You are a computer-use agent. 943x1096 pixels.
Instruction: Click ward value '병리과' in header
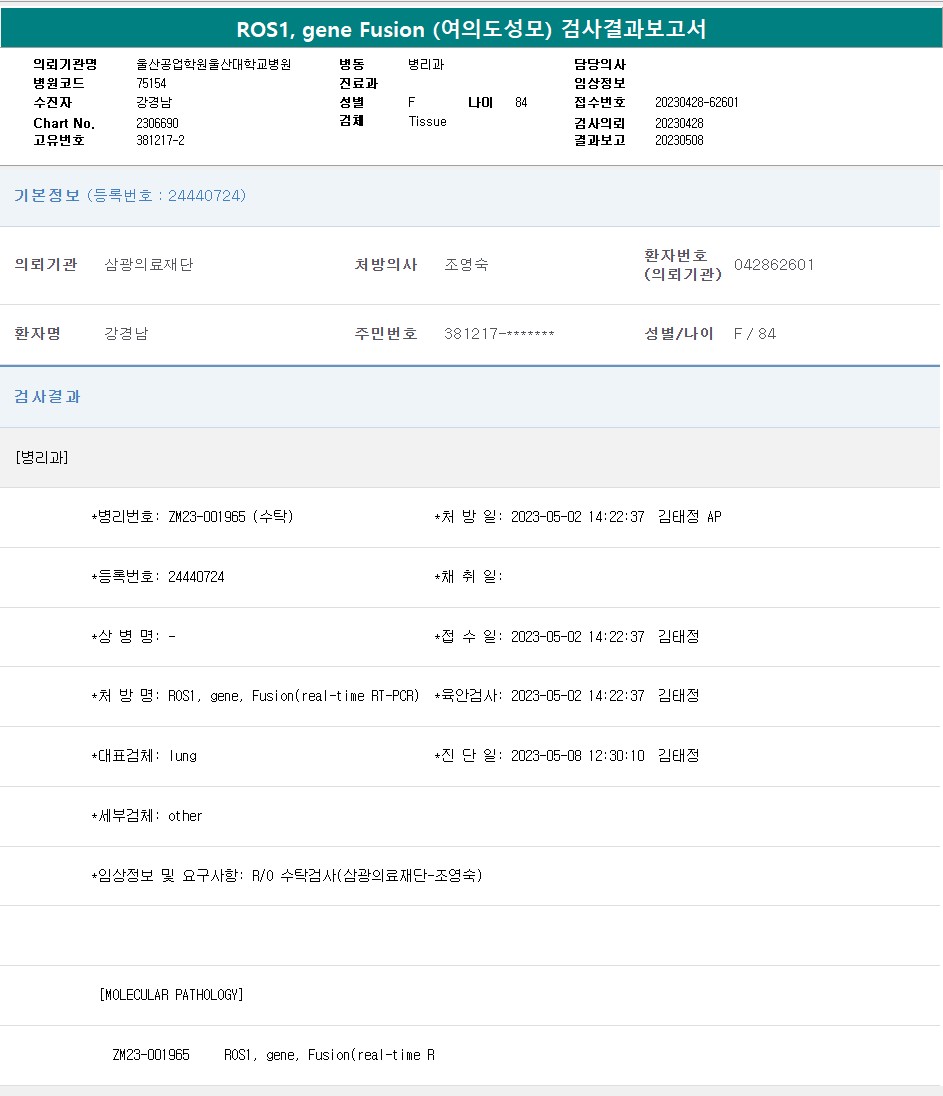(x=426, y=64)
